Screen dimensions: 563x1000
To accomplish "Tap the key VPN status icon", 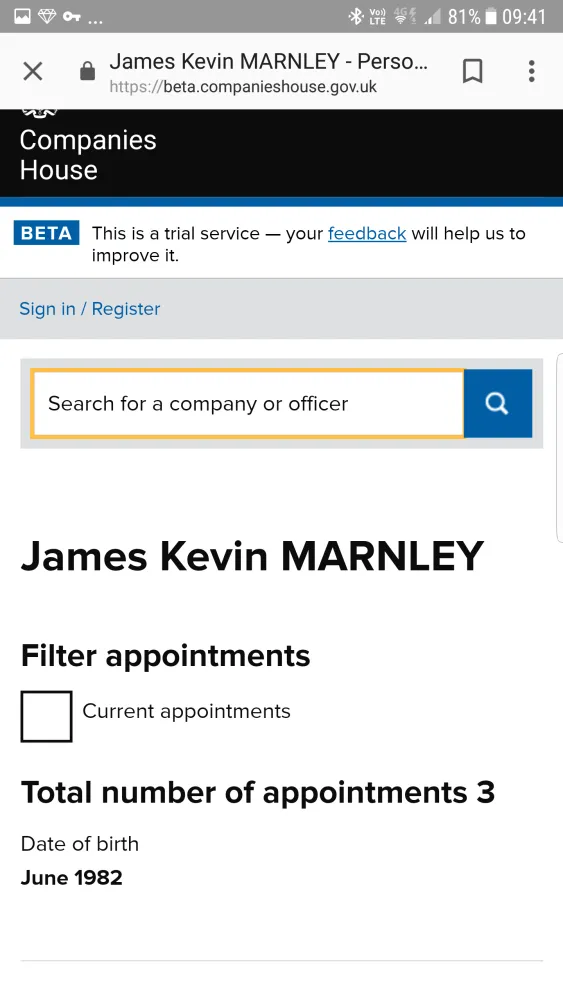I will pos(71,16).
